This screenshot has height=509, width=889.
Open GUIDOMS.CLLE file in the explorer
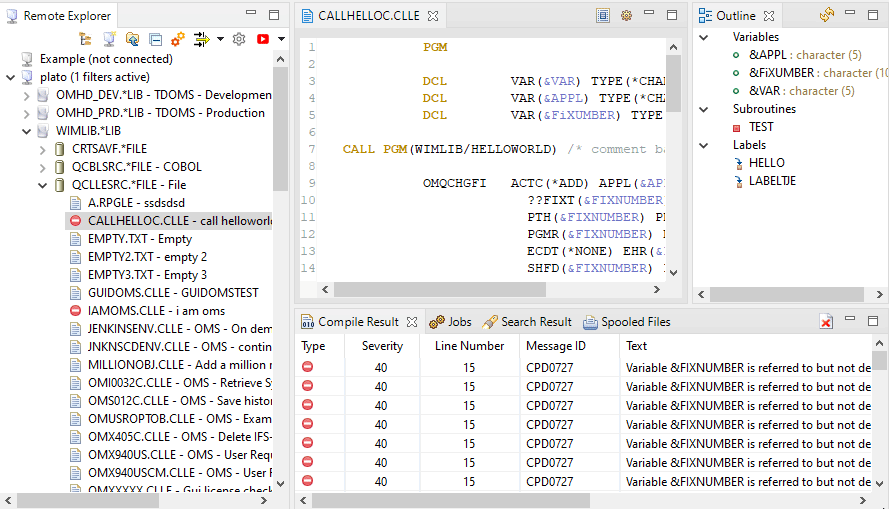pyautogui.click(x=172, y=293)
